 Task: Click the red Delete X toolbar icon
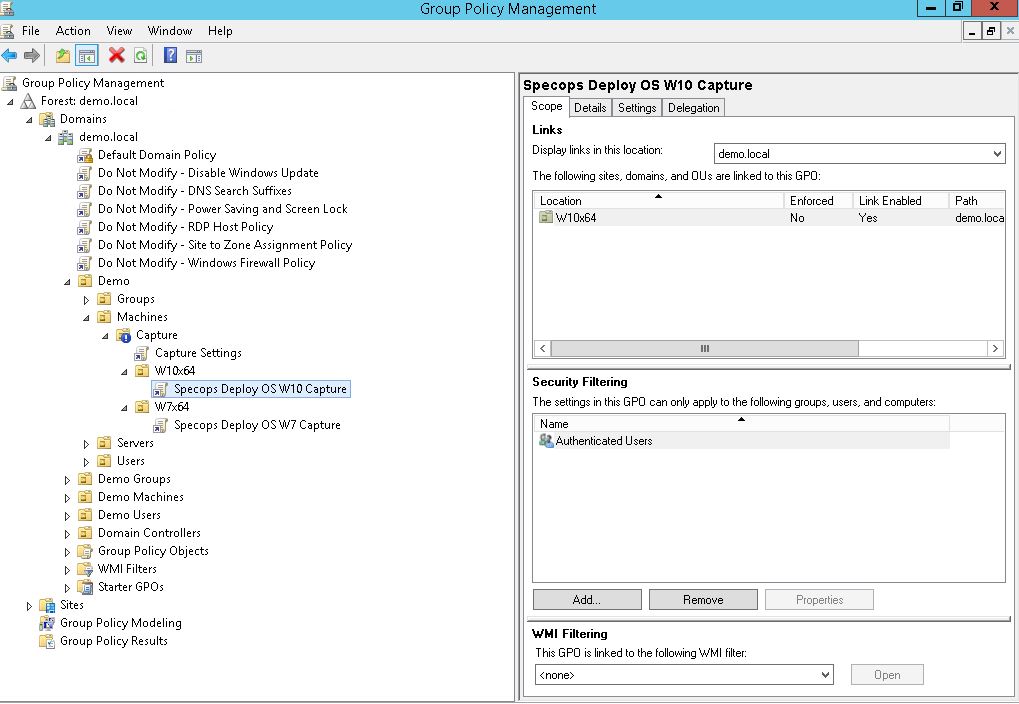click(x=116, y=56)
